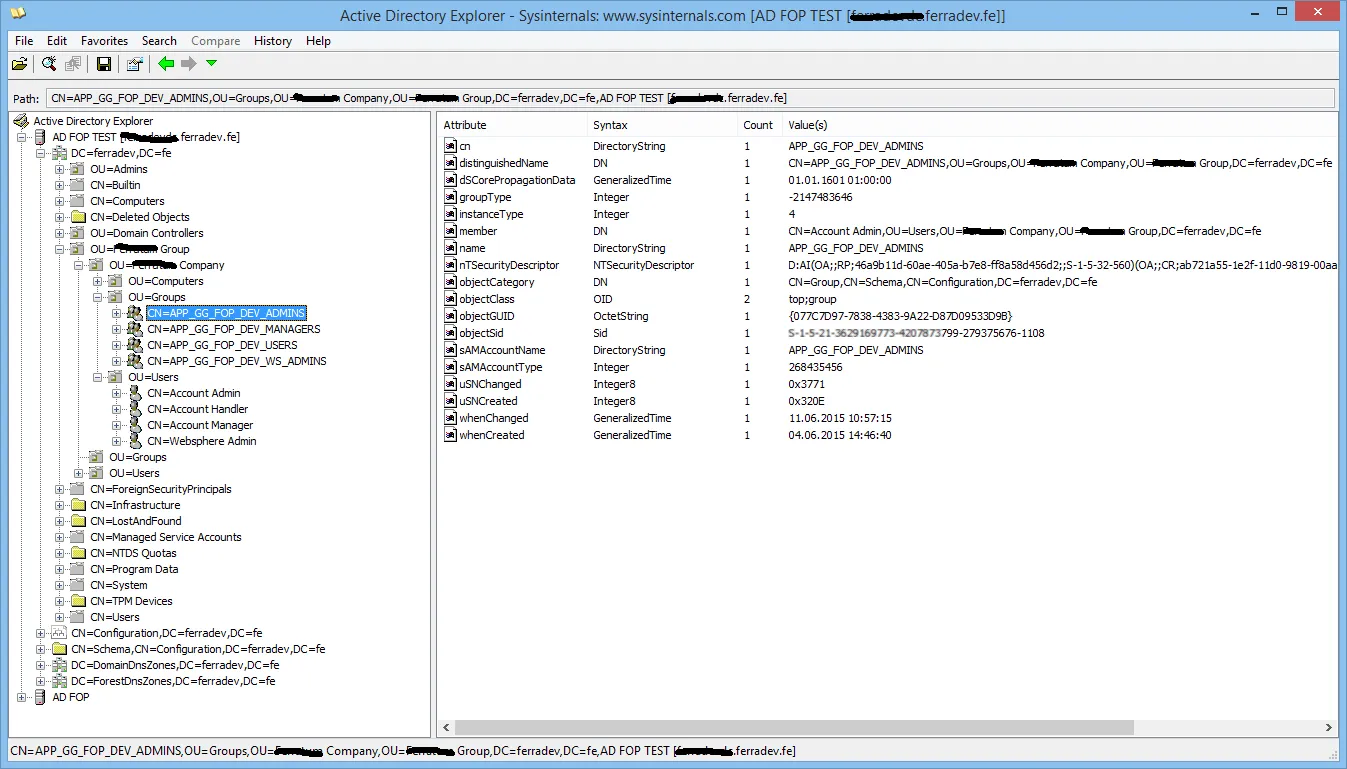The image size is (1347, 769).
Task: Open the File menu
Action: (24, 41)
